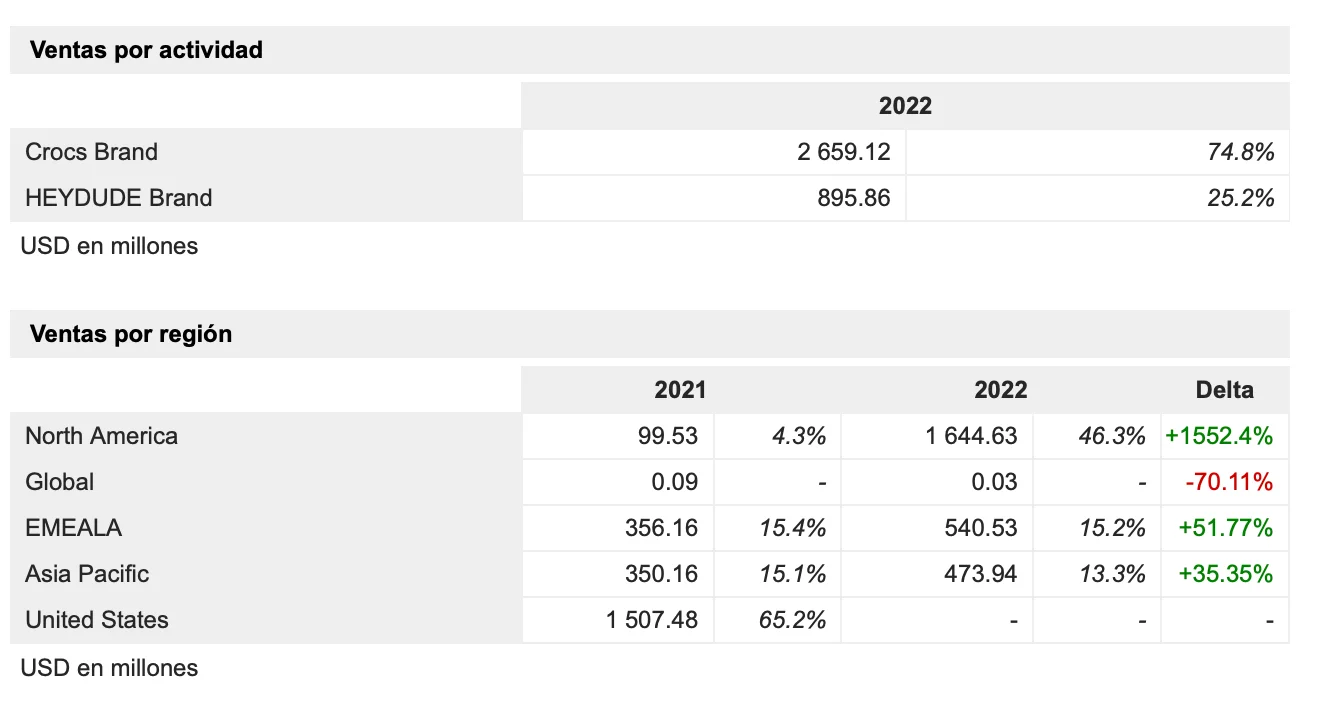The width and height of the screenshot is (1332, 712).
Task: Click the HEYDUDE Brand 25.2% share cell
Action: click(1240, 198)
